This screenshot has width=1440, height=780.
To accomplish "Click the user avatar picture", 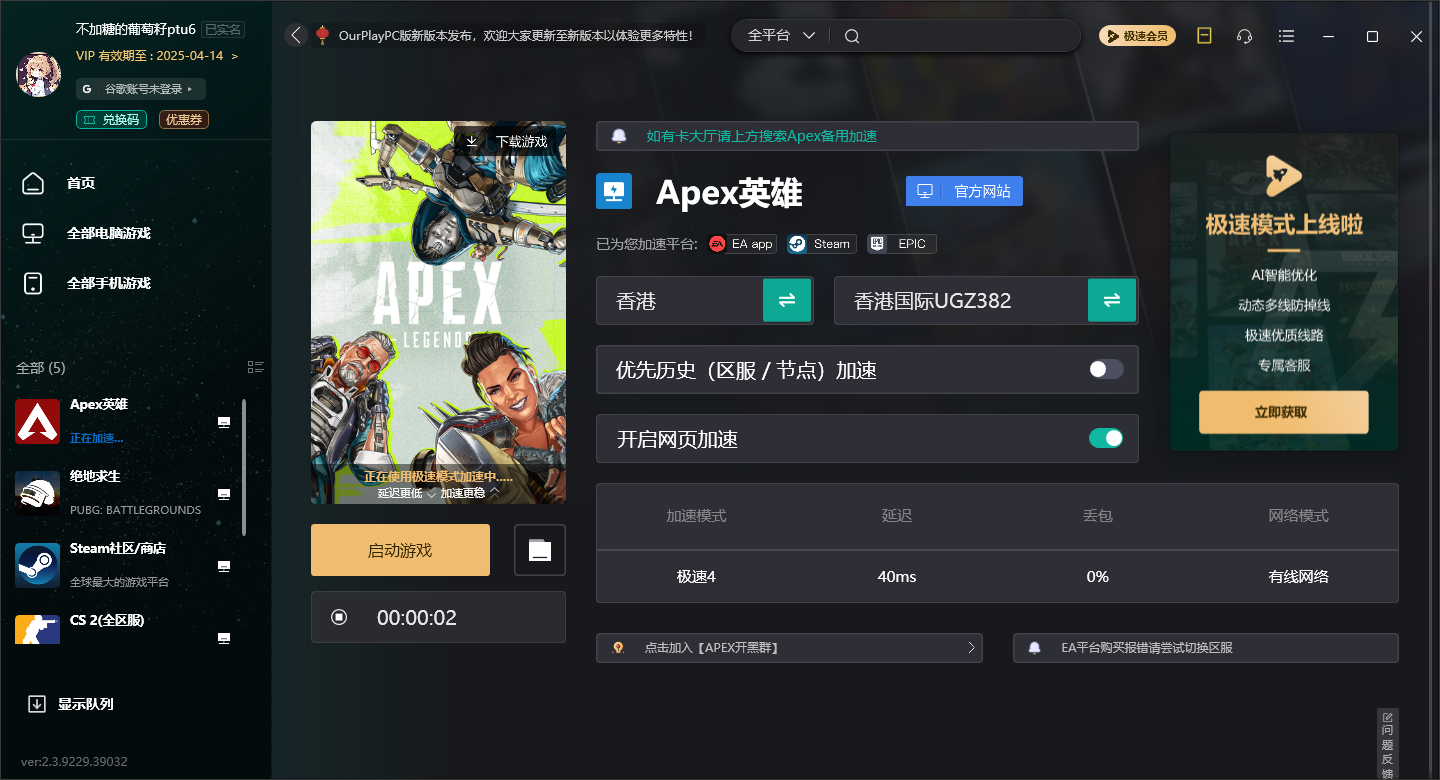I will point(38,74).
